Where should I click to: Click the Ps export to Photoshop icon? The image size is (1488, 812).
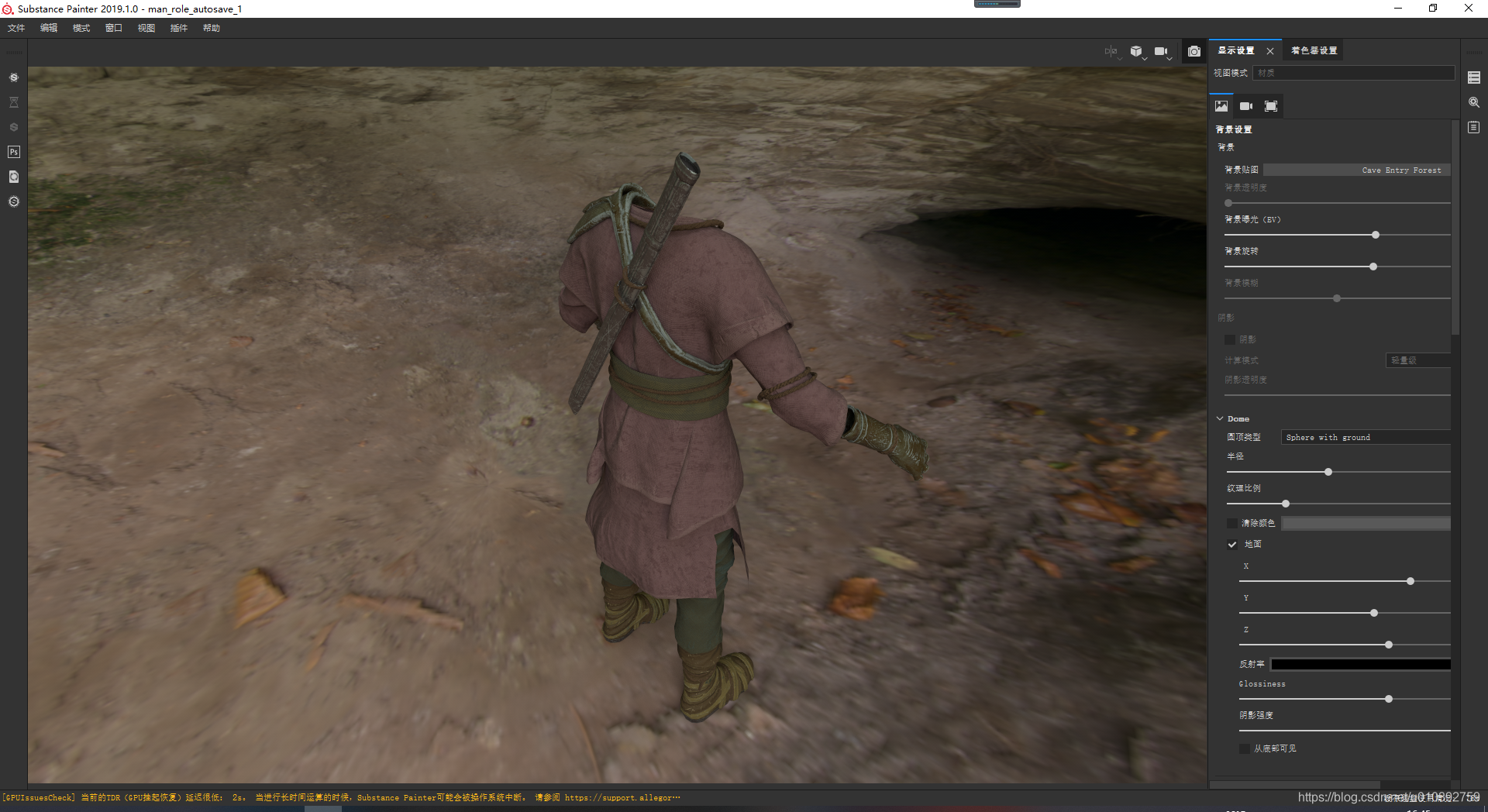[14, 152]
